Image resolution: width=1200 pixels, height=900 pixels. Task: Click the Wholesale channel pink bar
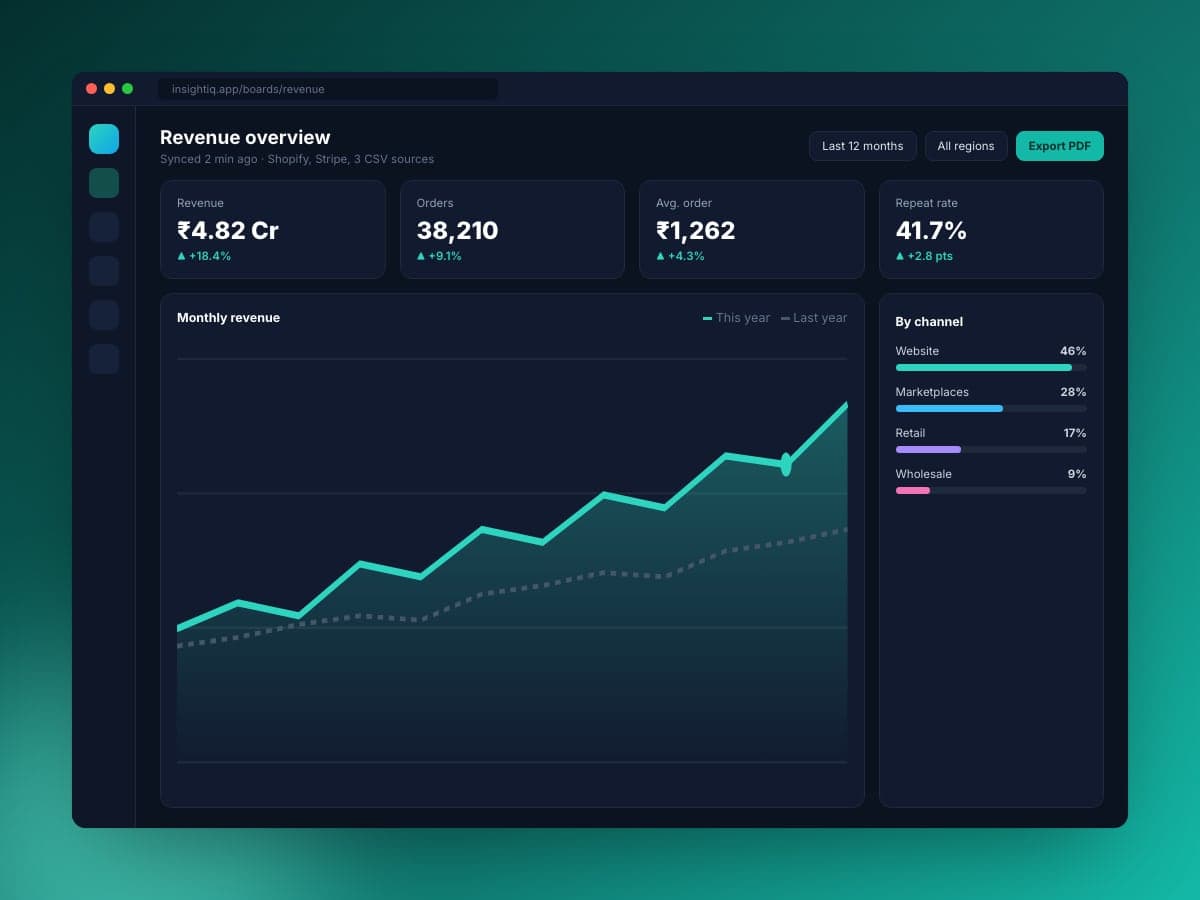[913, 491]
